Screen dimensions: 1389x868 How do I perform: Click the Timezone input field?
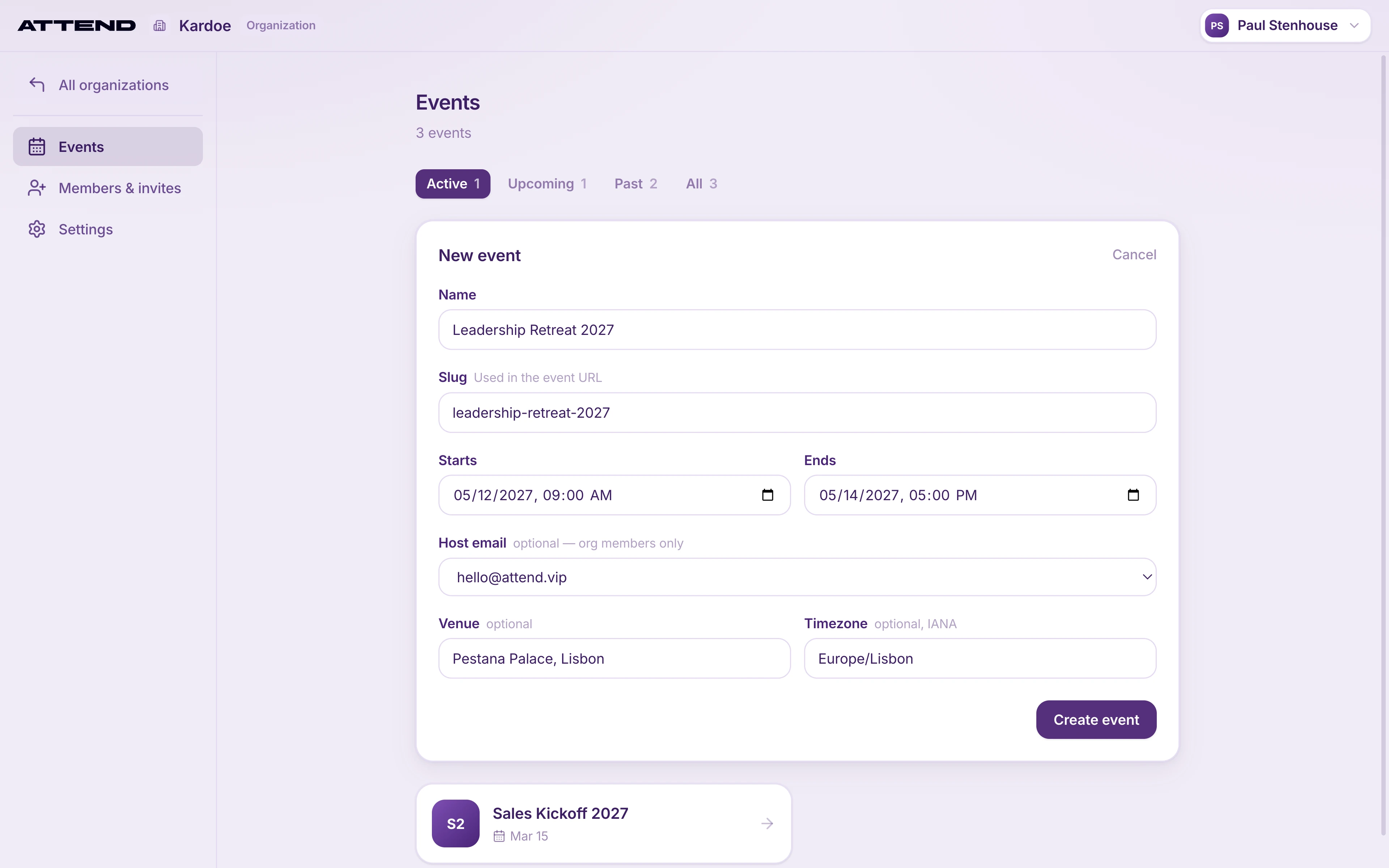coord(980,659)
